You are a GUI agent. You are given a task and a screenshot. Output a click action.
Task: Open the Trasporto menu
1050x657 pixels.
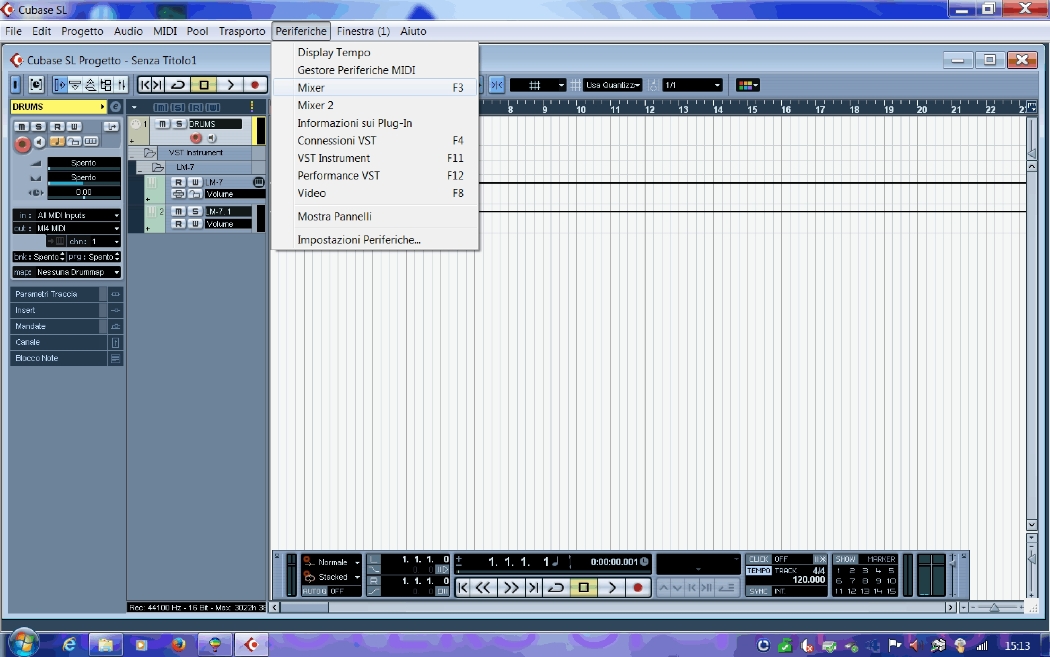(242, 31)
